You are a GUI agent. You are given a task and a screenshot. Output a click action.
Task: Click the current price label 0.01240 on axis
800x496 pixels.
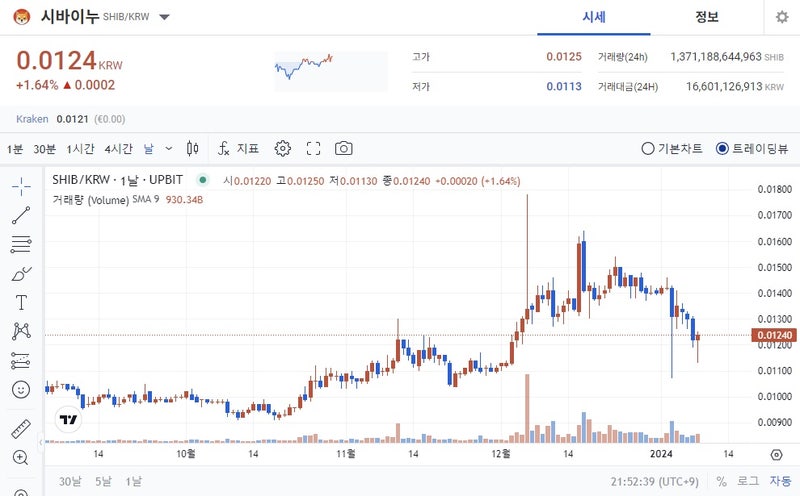click(x=774, y=335)
